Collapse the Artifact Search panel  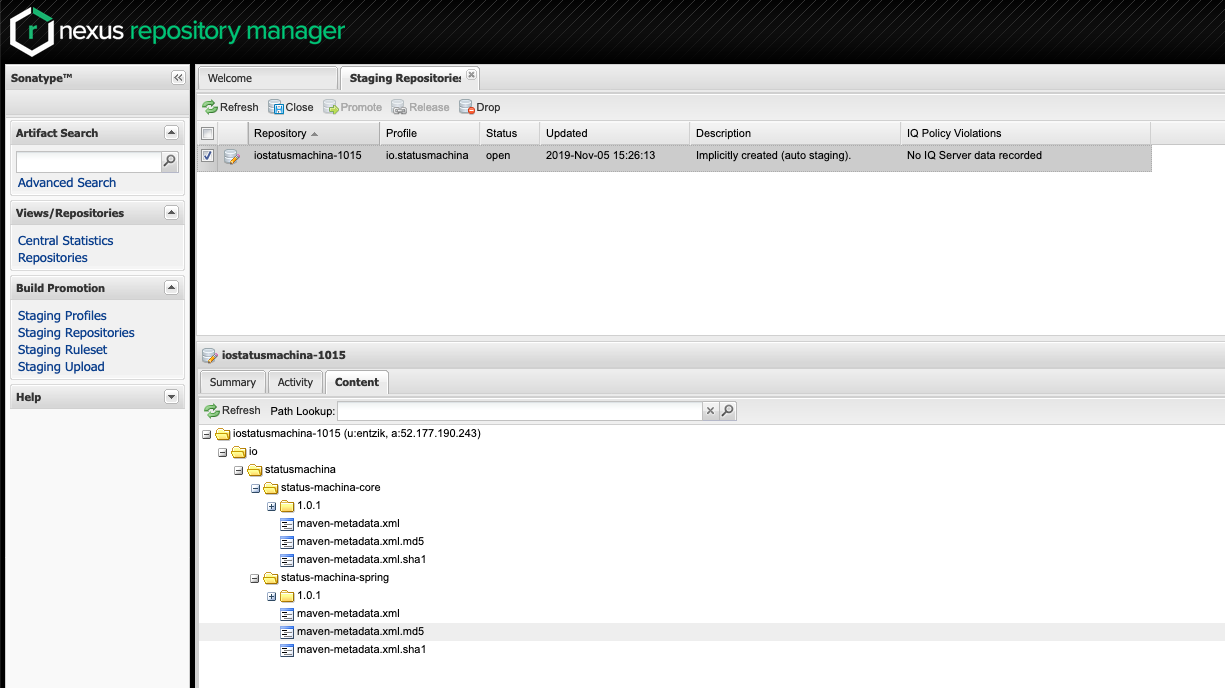(x=171, y=133)
